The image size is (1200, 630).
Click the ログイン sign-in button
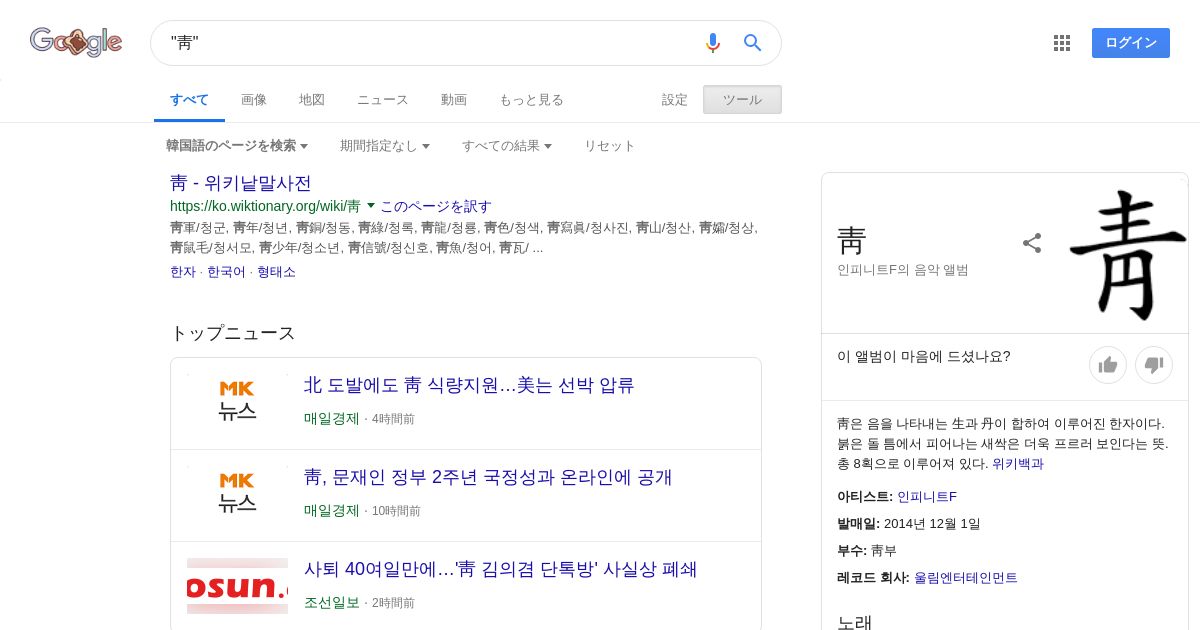coord(1131,43)
